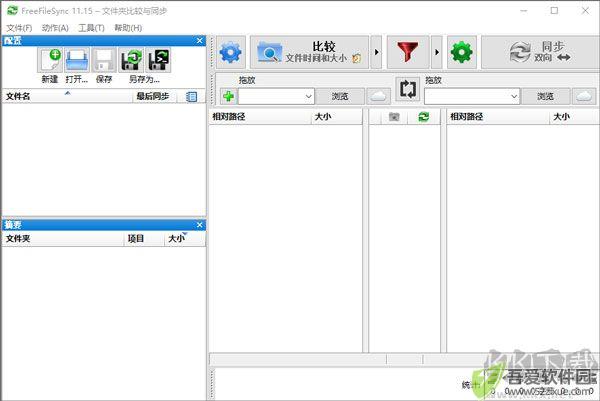The height and width of the screenshot is (401, 600).
Task: Click the New configuration icon (新建)
Action: pos(50,60)
